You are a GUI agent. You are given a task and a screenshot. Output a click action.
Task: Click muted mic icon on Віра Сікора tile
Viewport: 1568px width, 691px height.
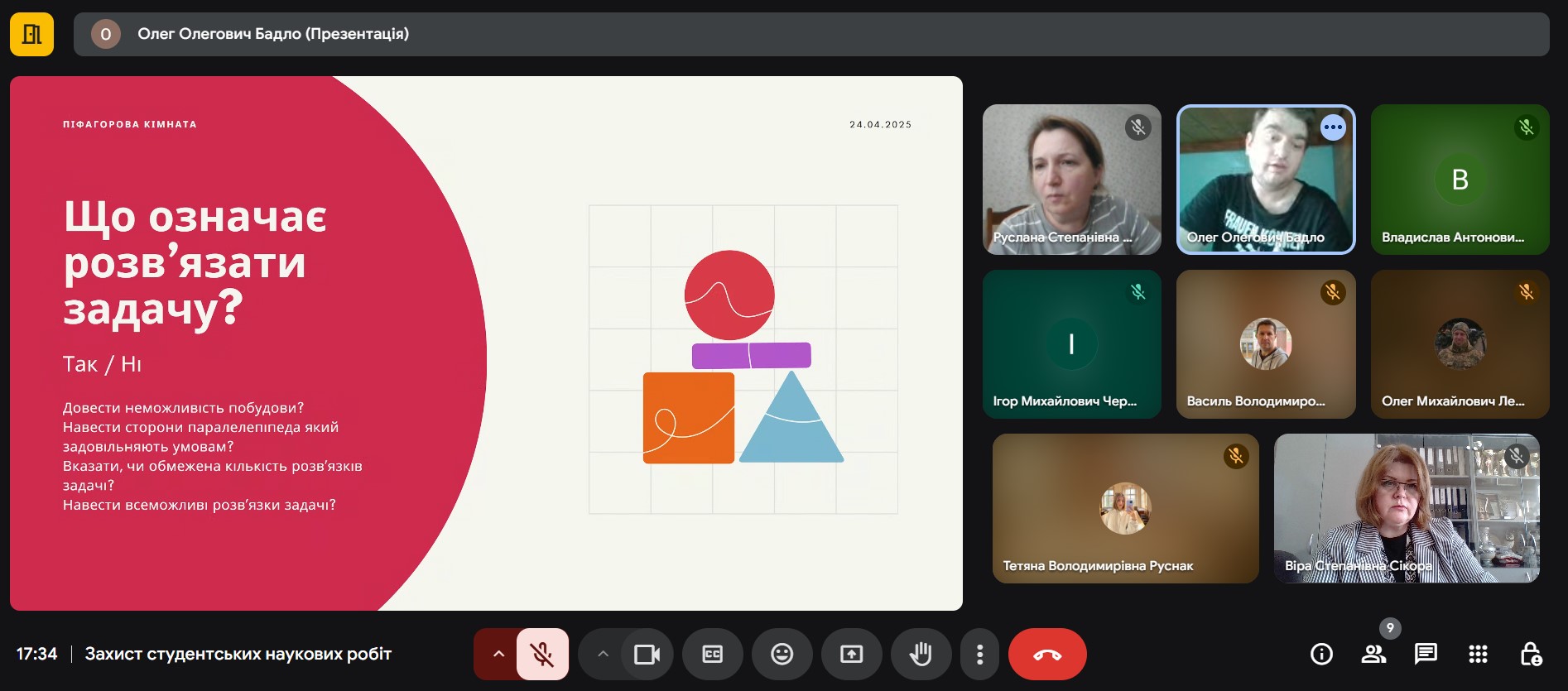point(1517,456)
